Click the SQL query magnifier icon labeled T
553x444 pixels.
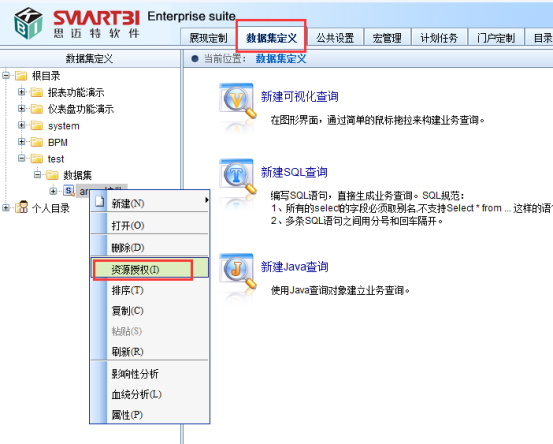[237, 176]
